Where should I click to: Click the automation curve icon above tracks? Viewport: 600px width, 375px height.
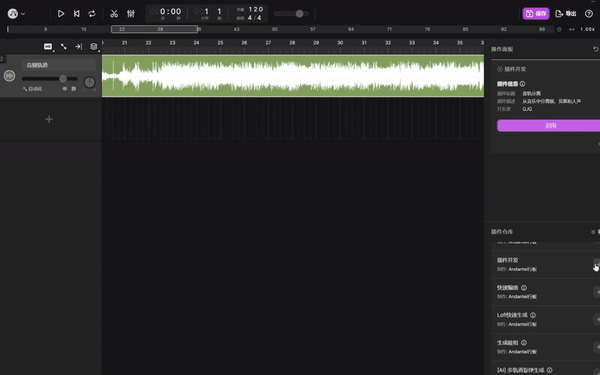pos(64,46)
